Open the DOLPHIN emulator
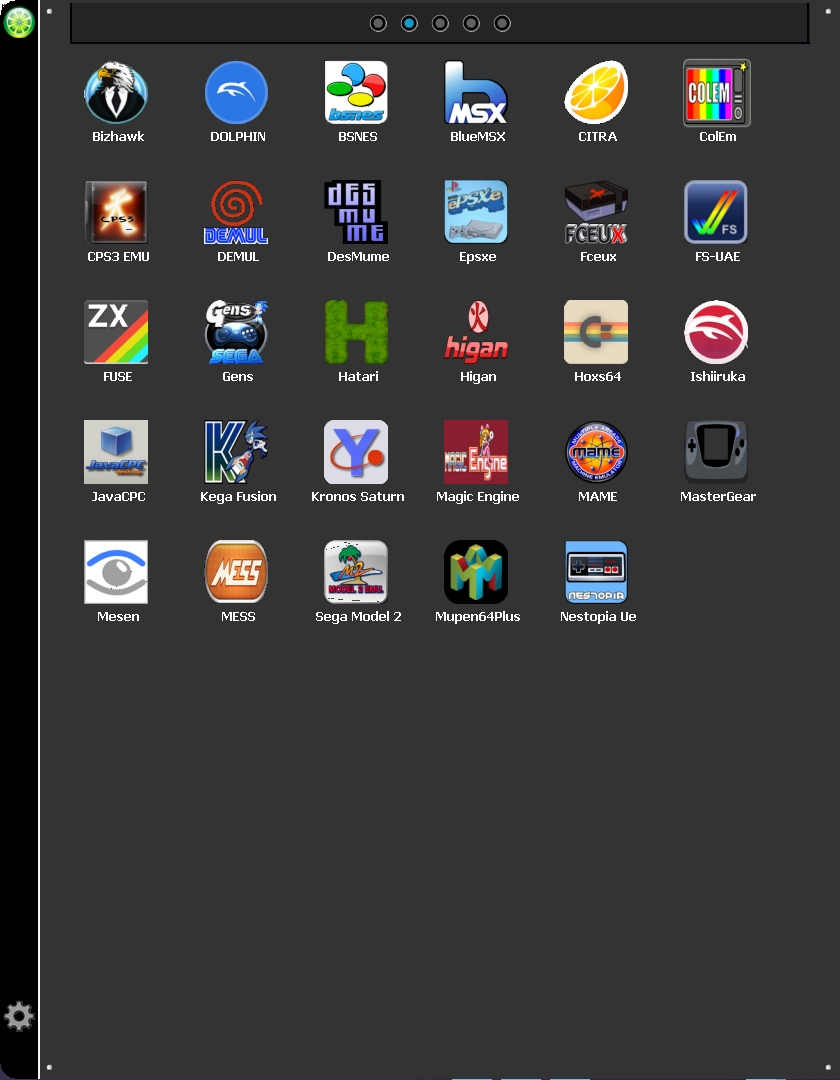 tap(237, 93)
